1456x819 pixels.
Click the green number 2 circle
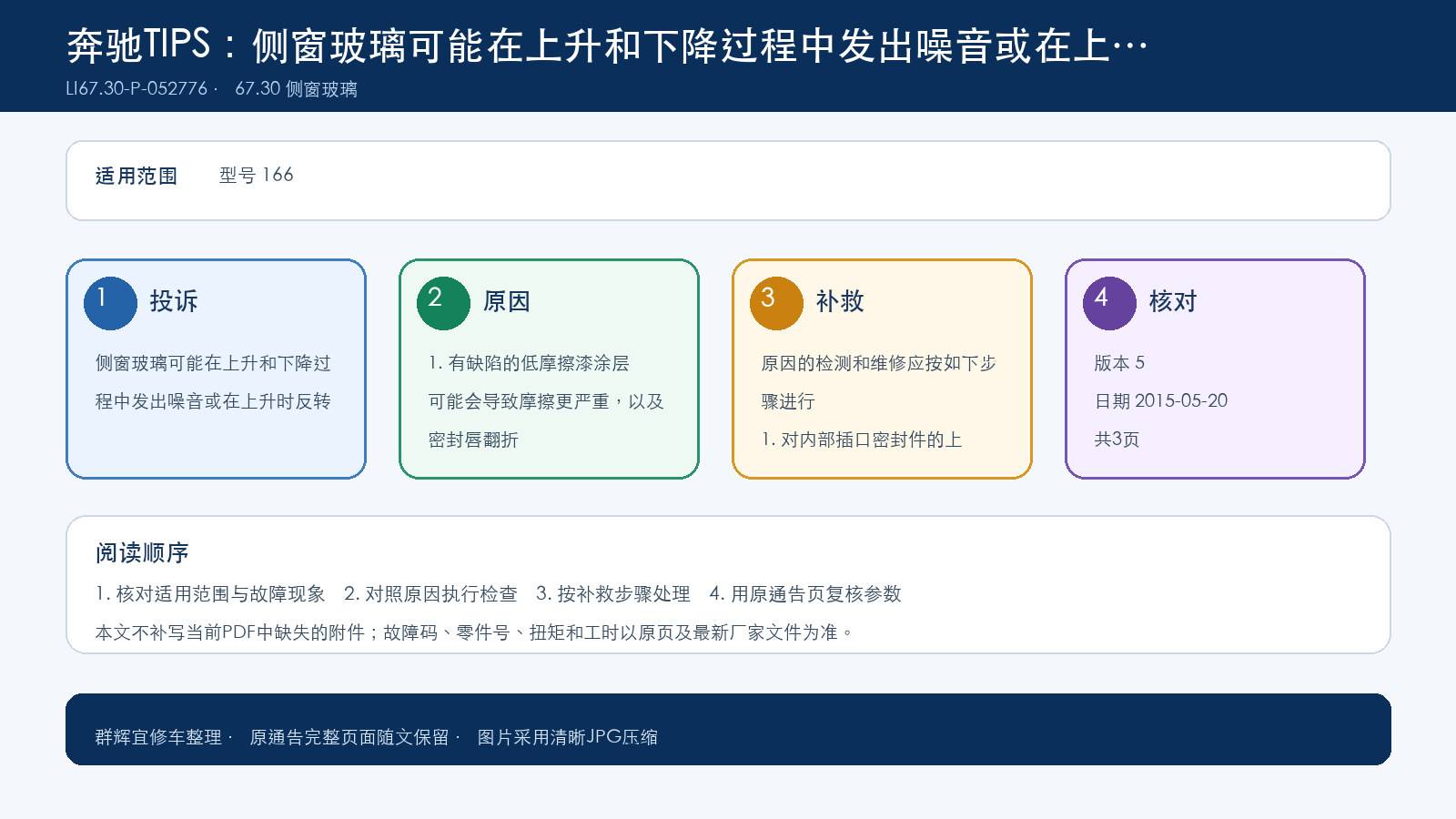(x=443, y=303)
